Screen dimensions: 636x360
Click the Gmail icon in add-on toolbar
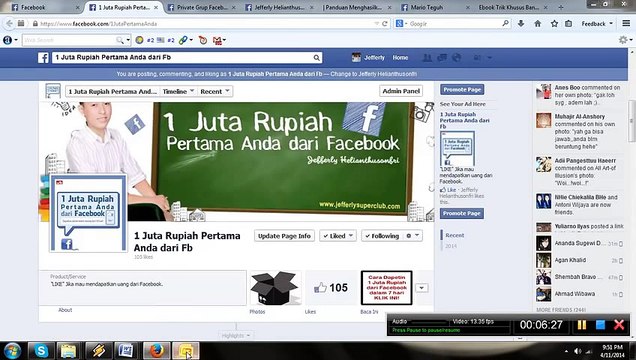pos(218,40)
